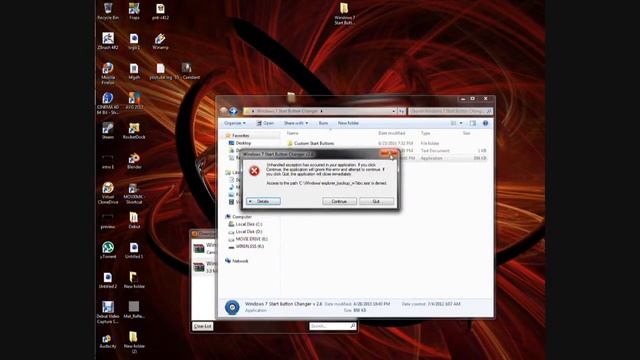This screenshot has width=640, height=360.
Task: Open Local Disk (D:) in navigation pane
Action: point(249,231)
